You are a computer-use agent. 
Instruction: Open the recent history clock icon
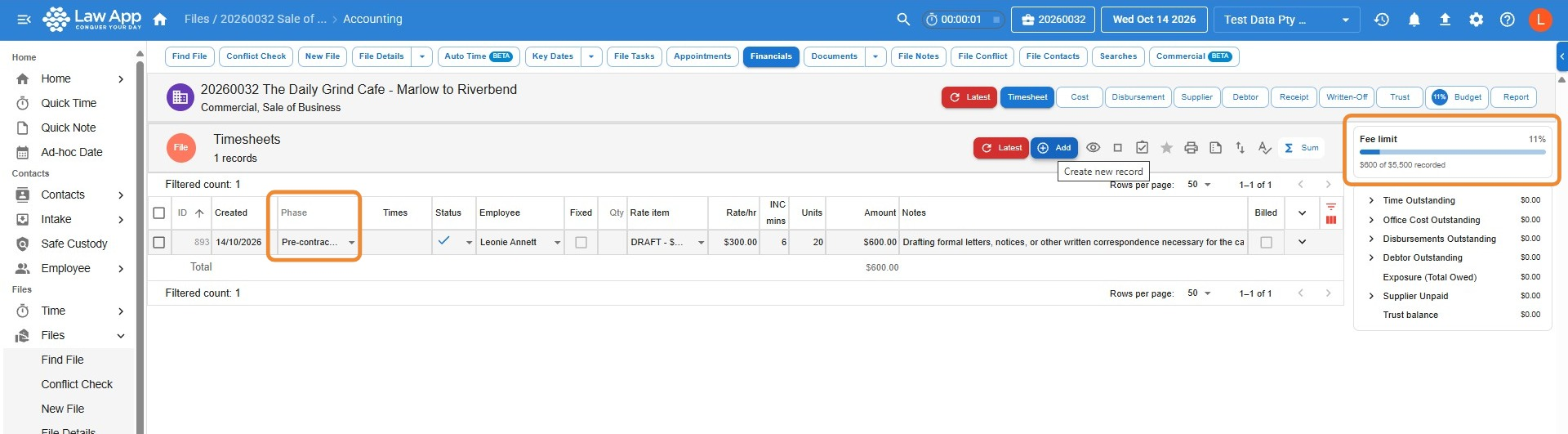1382,19
